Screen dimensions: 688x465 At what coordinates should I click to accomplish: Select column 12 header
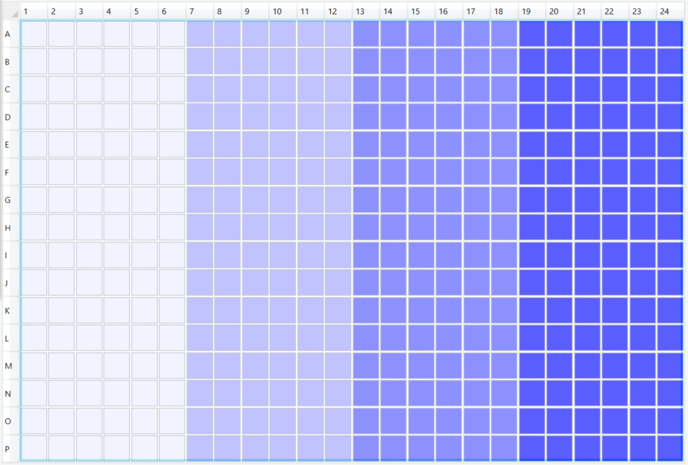(338, 11)
